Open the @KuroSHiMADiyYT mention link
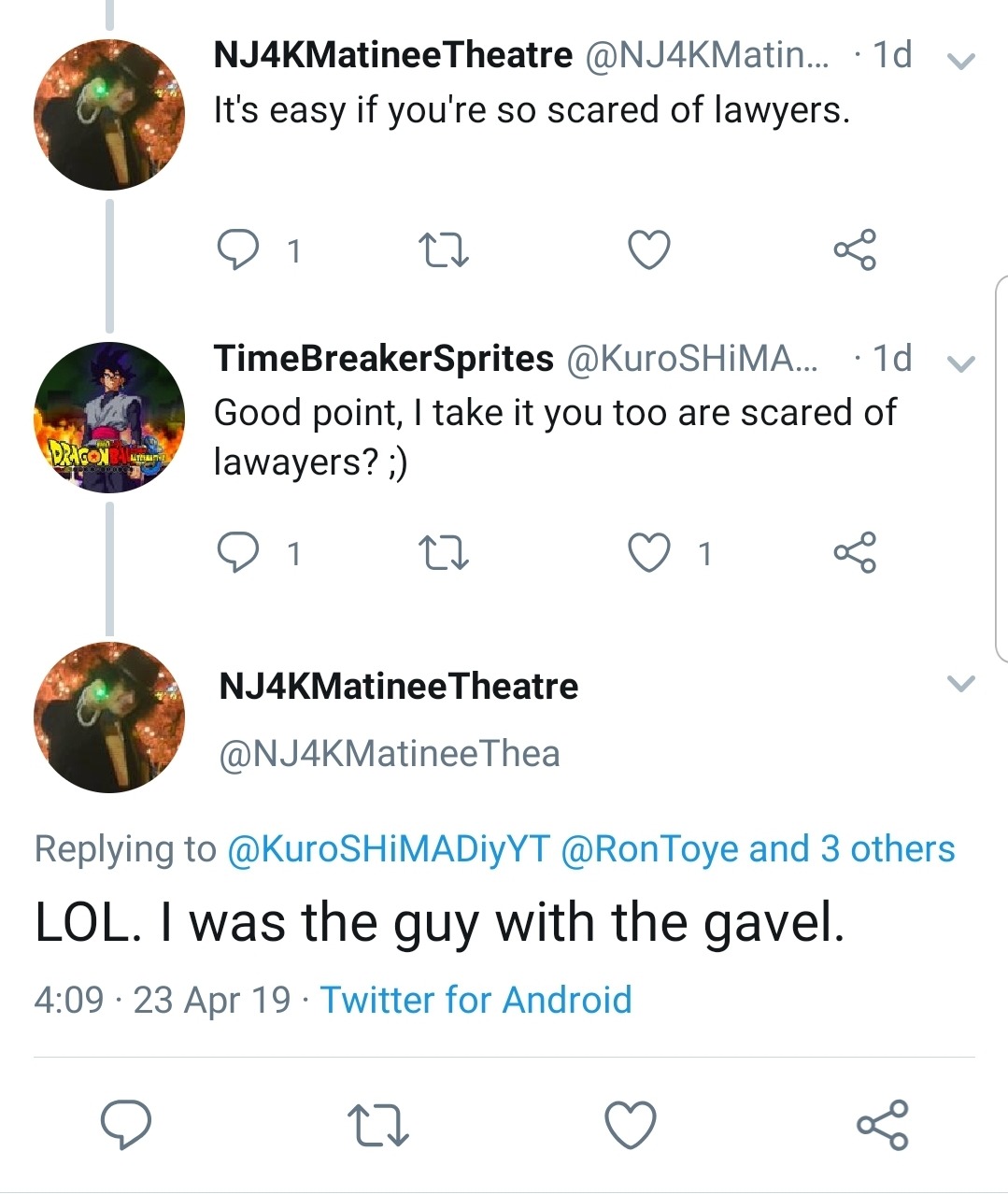Viewport: 1008px width, 1194px height. click(x=389, y=849)
